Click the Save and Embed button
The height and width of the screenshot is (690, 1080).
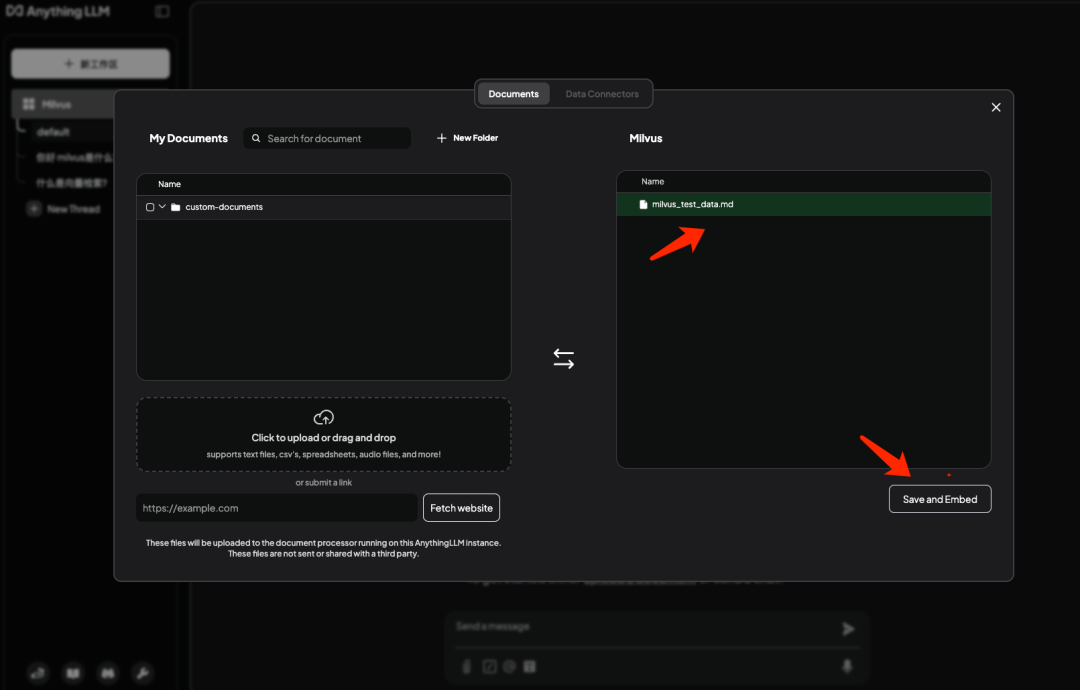pos(939,499)
